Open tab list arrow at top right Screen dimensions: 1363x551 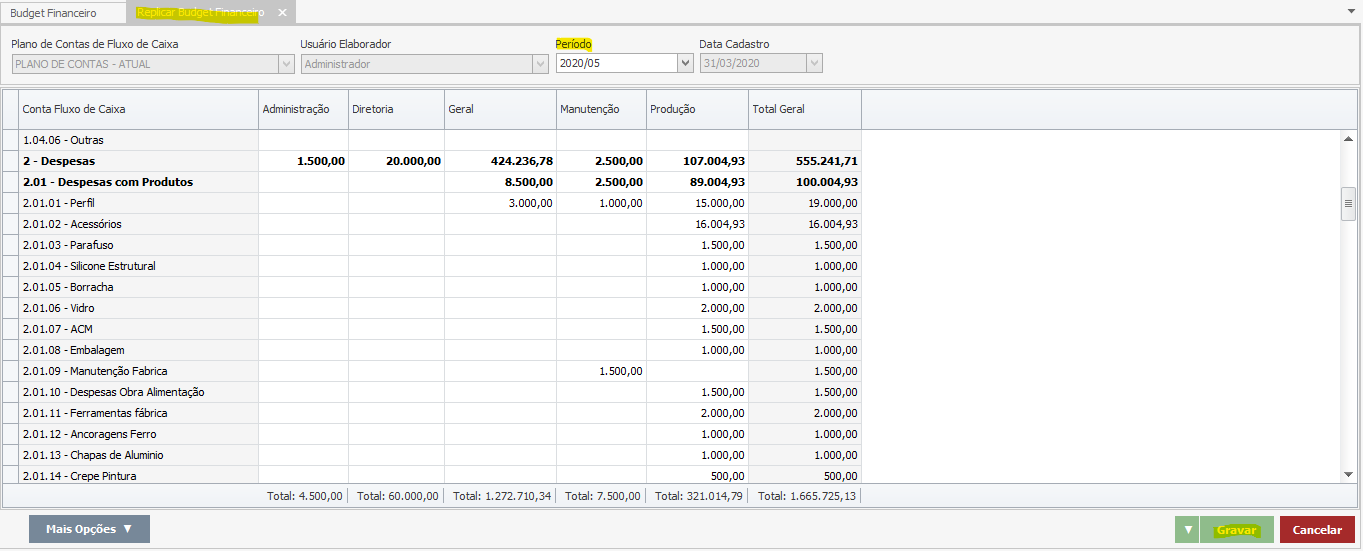[x=1351, y=10]
